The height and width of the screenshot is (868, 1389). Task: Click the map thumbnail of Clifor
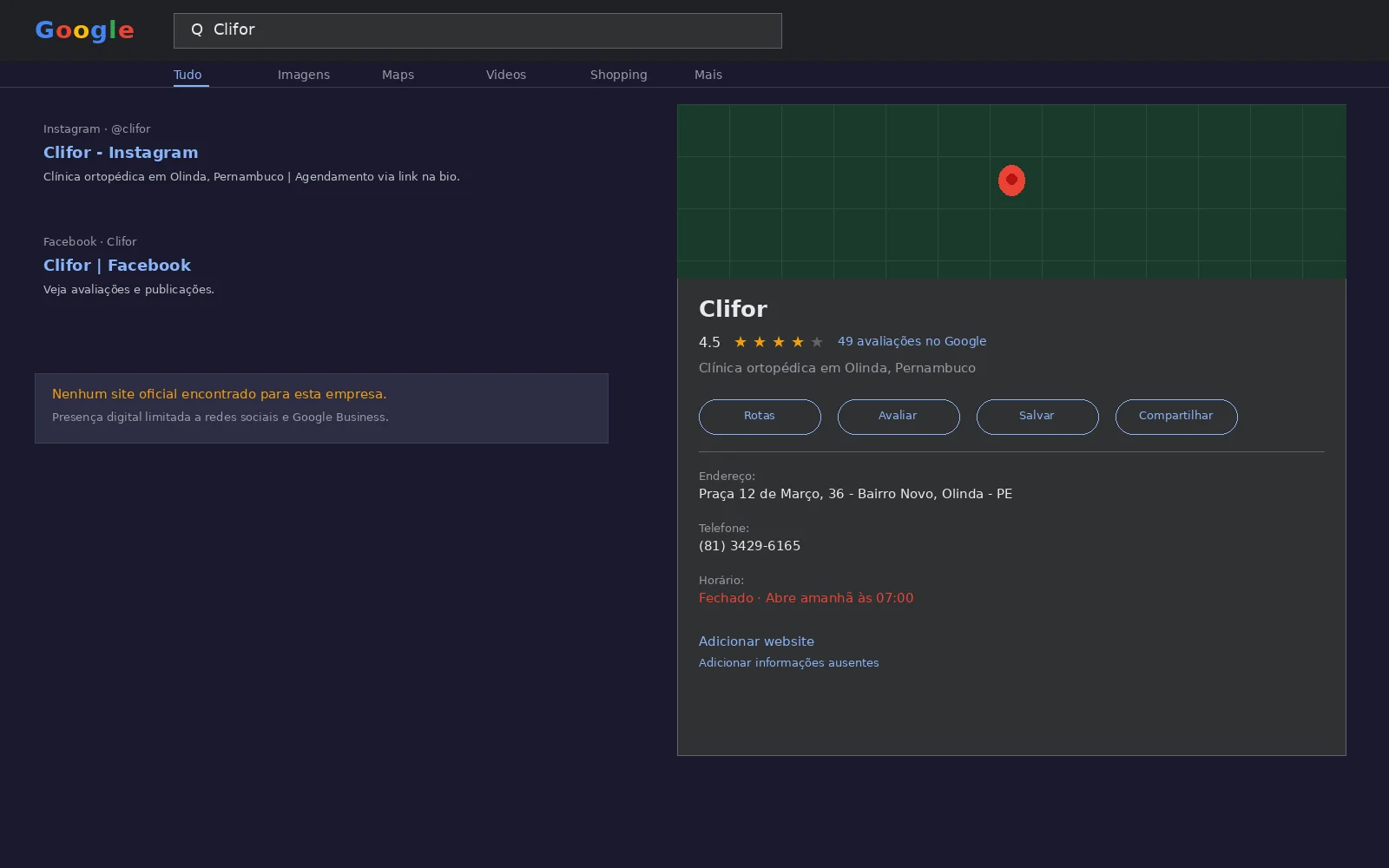pyautogui.click(x=1011, y=191)
